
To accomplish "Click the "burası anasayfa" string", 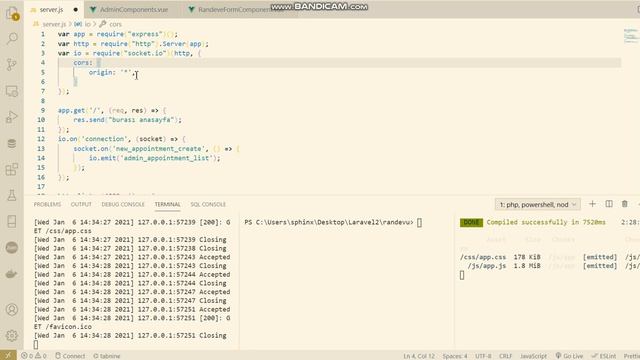I will 141,120.
